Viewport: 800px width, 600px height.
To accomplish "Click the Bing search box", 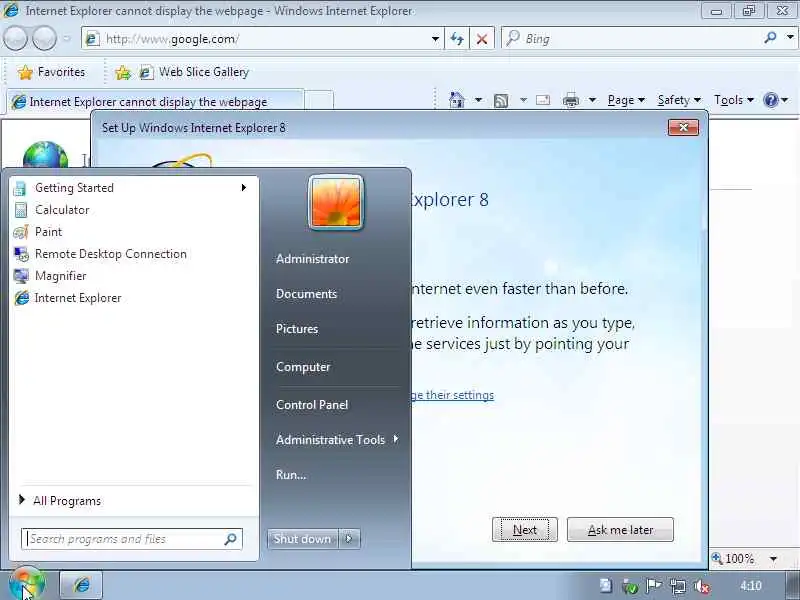I will click(633, 39).
